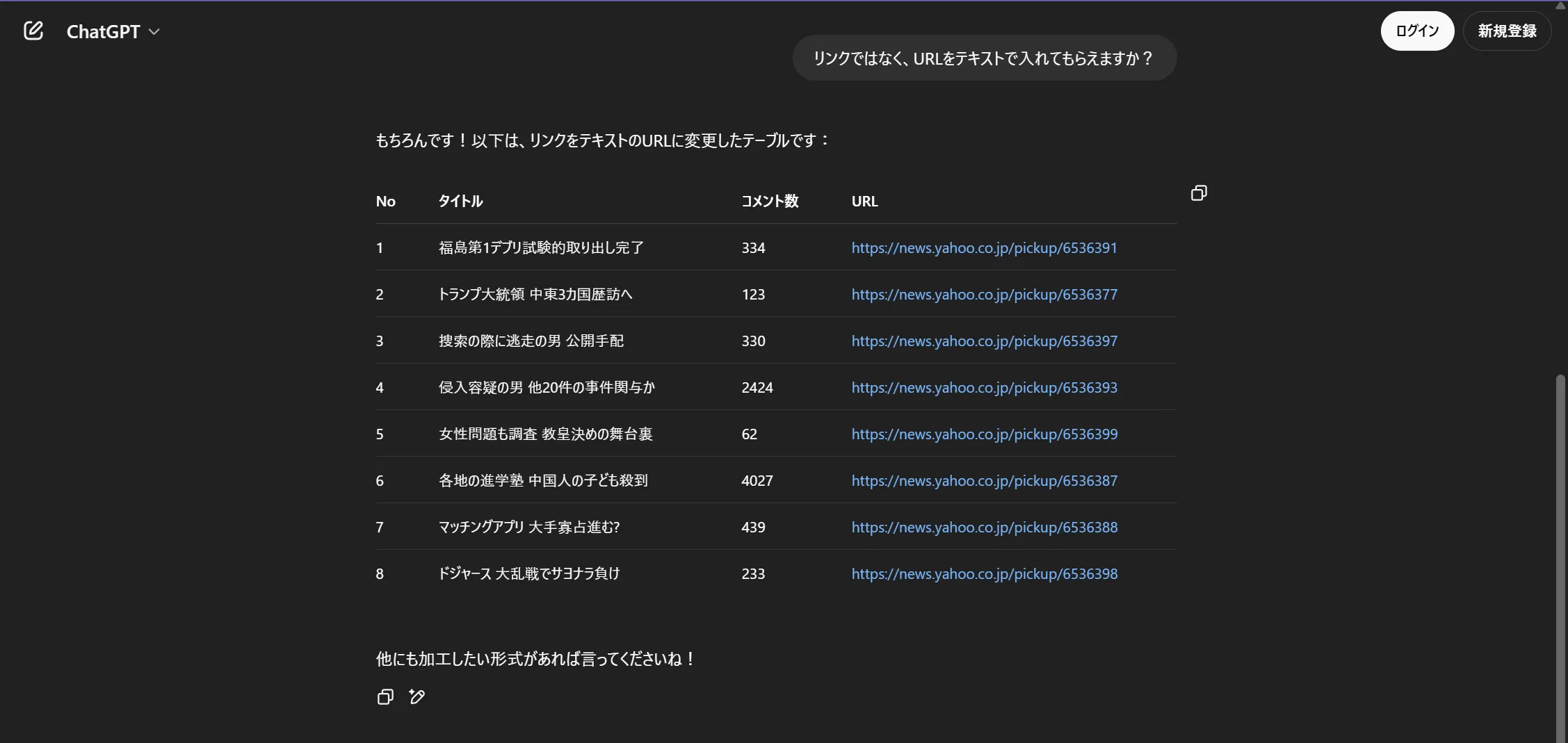Click title 侵入容疑の男 他20件の事件関与か
Screen dimensions: 1568x743
pos(547,387)
